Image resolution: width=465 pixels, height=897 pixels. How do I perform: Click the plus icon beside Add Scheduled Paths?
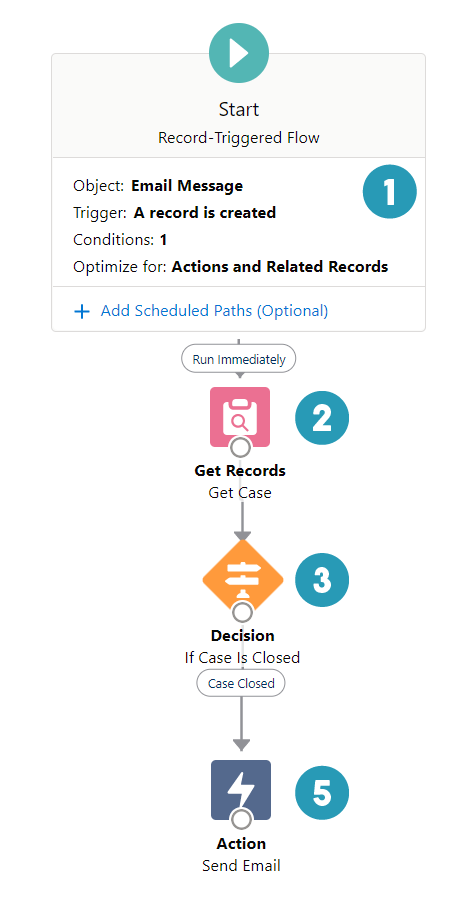tap(82, 311)
